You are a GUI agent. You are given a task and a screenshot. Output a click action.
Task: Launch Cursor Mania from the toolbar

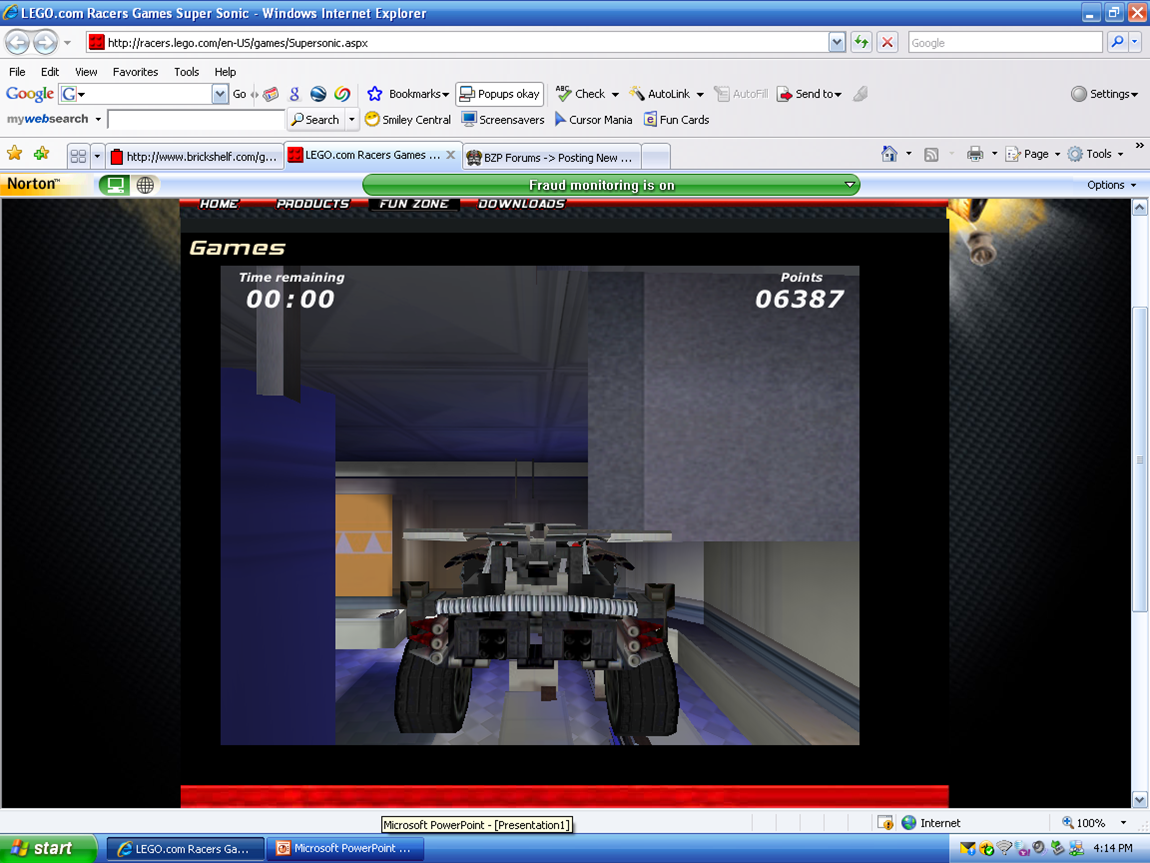(x=593, y=119)
